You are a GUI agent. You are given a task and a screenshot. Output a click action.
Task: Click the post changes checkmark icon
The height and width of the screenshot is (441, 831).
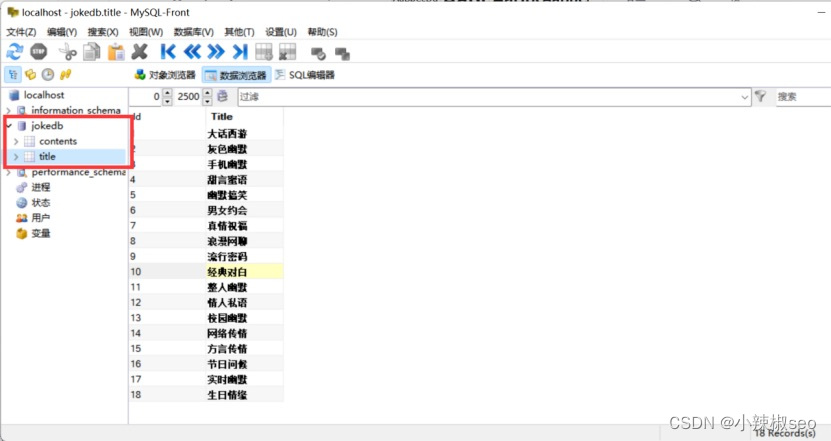tap(318, 53)
